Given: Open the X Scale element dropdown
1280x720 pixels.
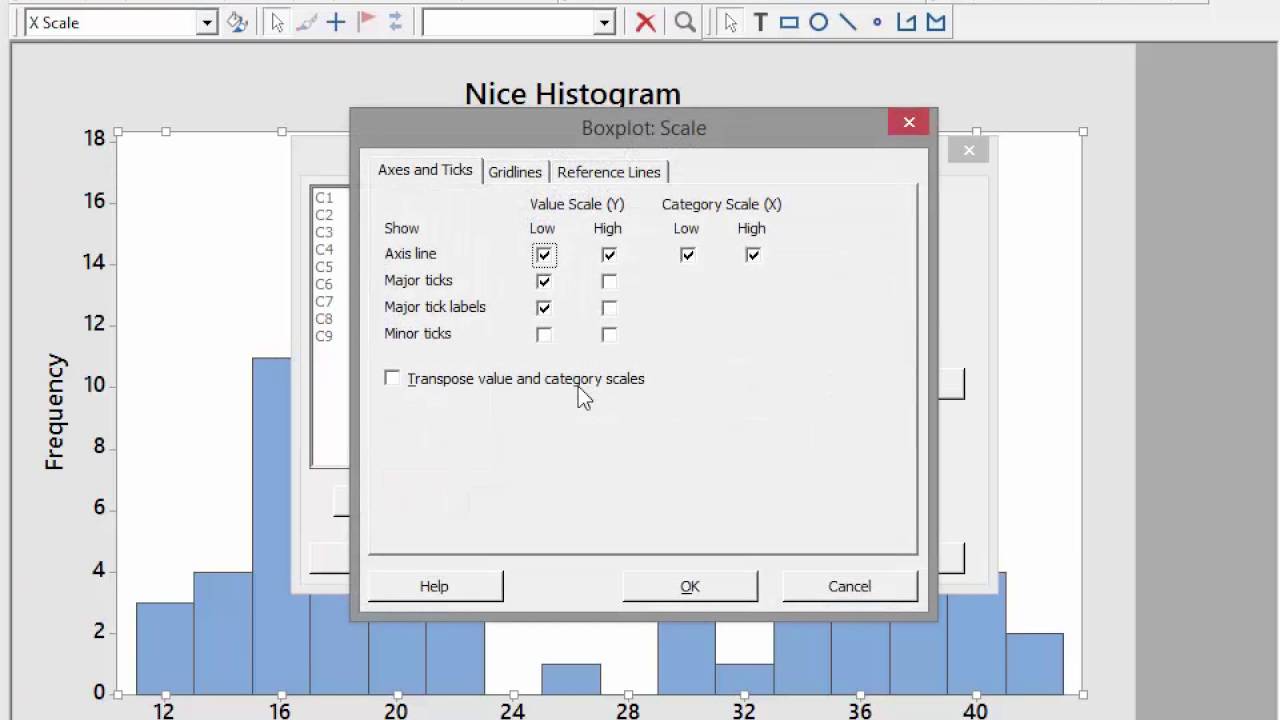Looking at the screenshot, I should pyautogui.click(x=206, y=22).
